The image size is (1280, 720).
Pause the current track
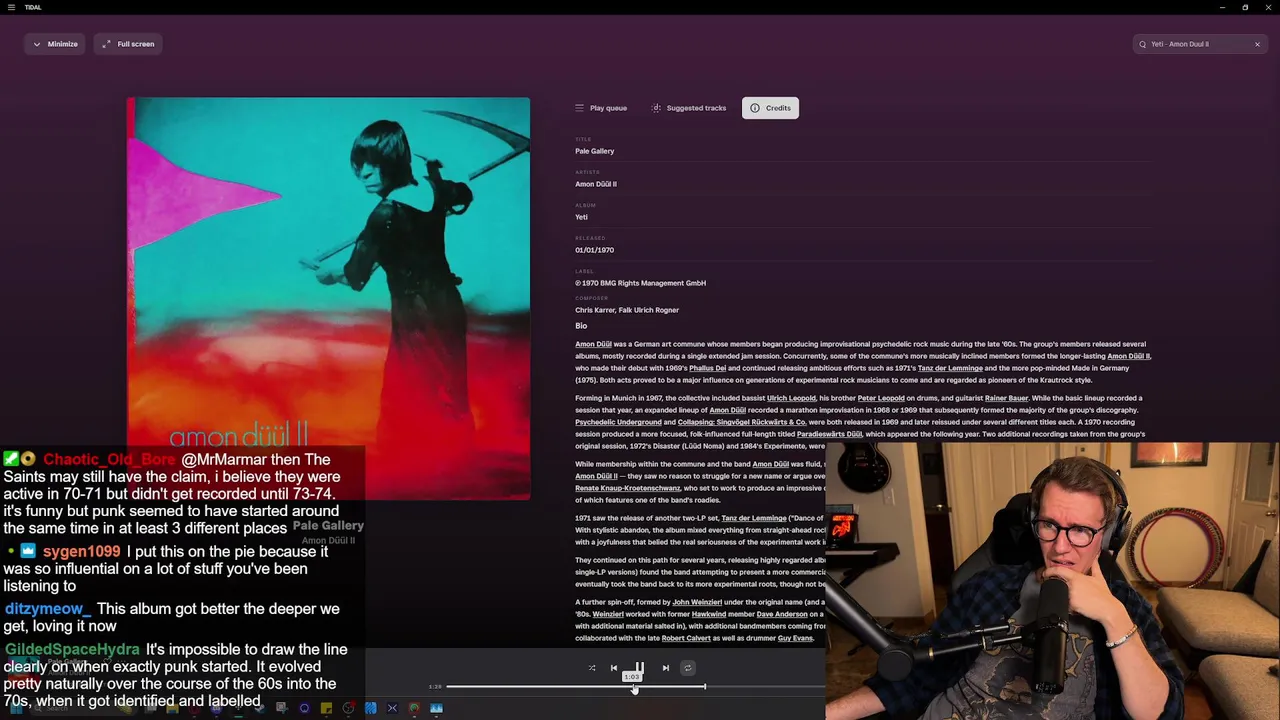pos(639,668)
